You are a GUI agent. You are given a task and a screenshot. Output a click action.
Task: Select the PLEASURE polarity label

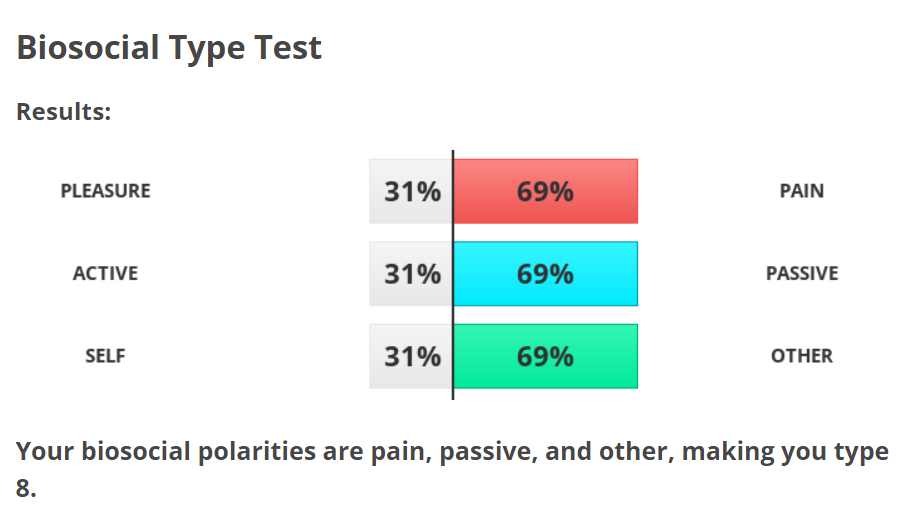[x=105, y=190]
